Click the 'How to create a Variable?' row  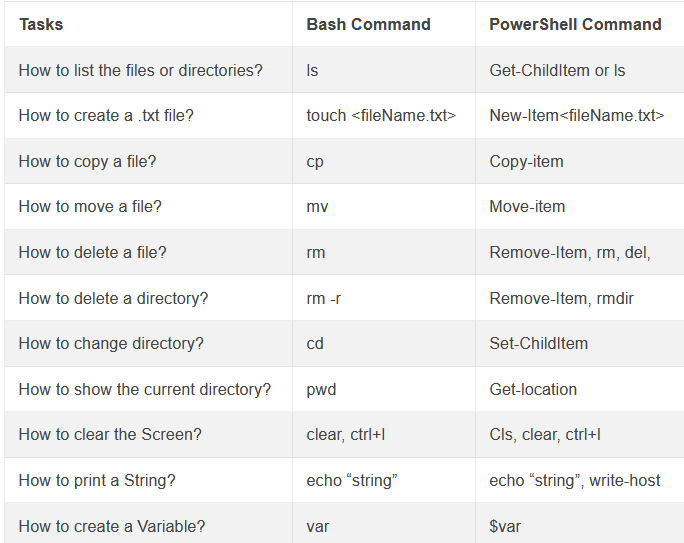click(111, 526)
